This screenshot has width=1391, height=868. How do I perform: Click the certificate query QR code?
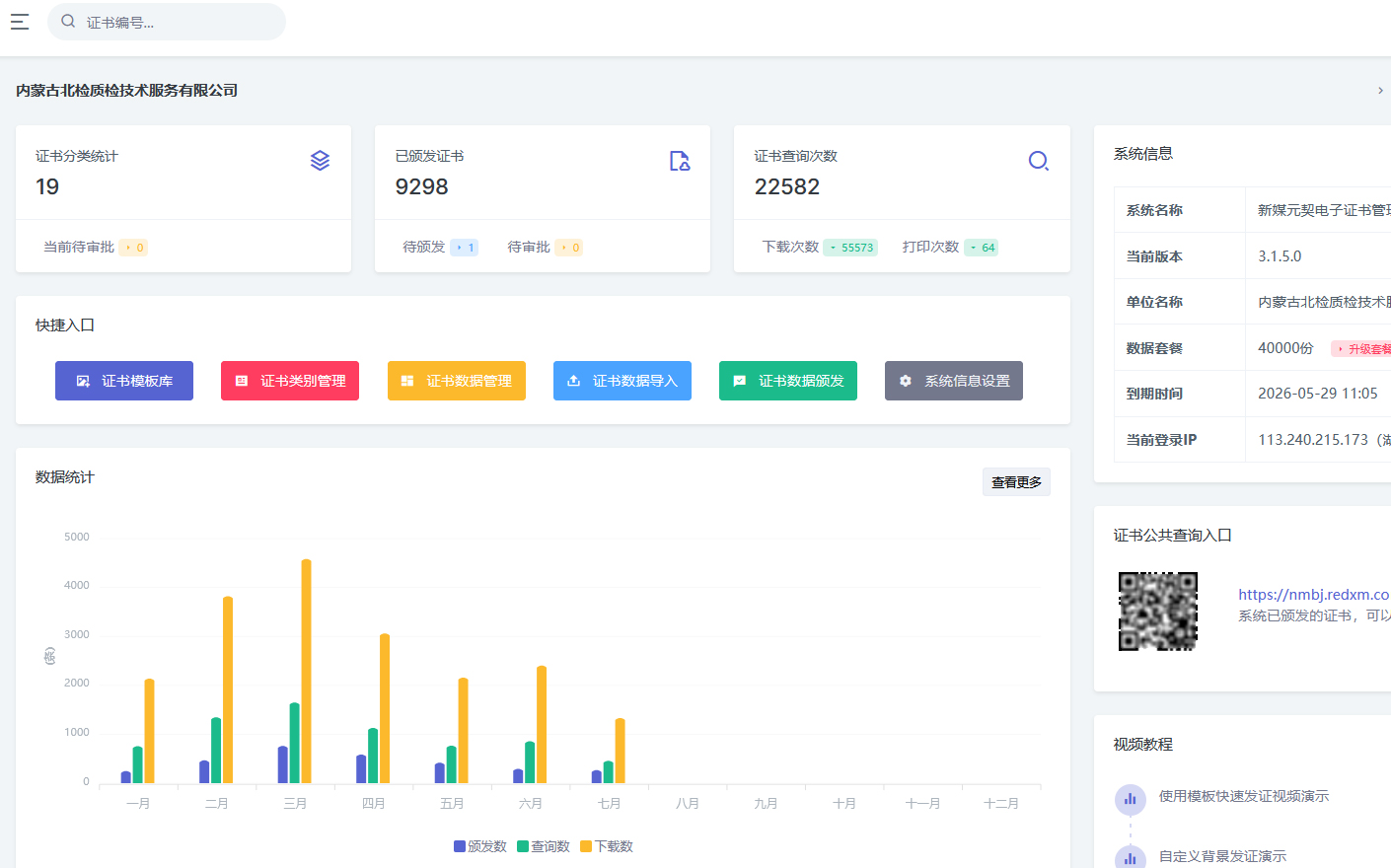pyautogui.click(x=1157, y=612)
